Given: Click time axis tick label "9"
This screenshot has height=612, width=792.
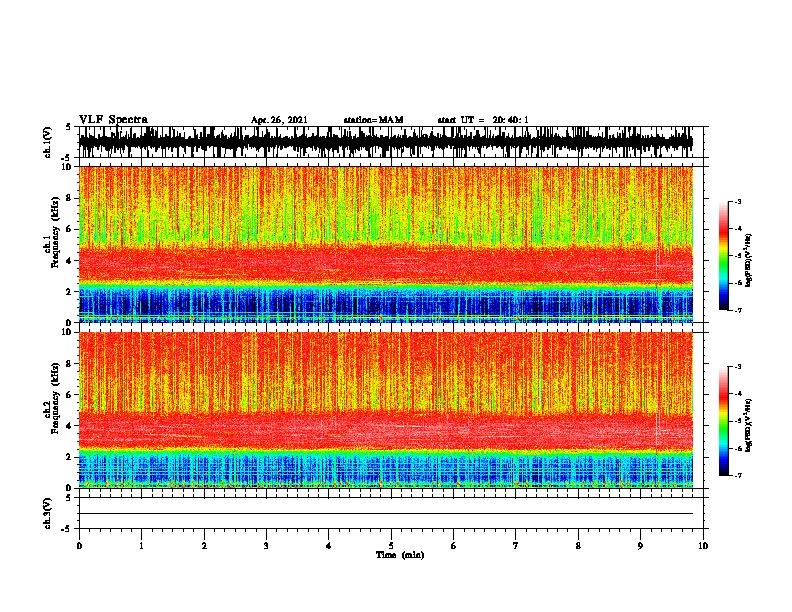Looking at the screenshot, I should coord(640,545).
